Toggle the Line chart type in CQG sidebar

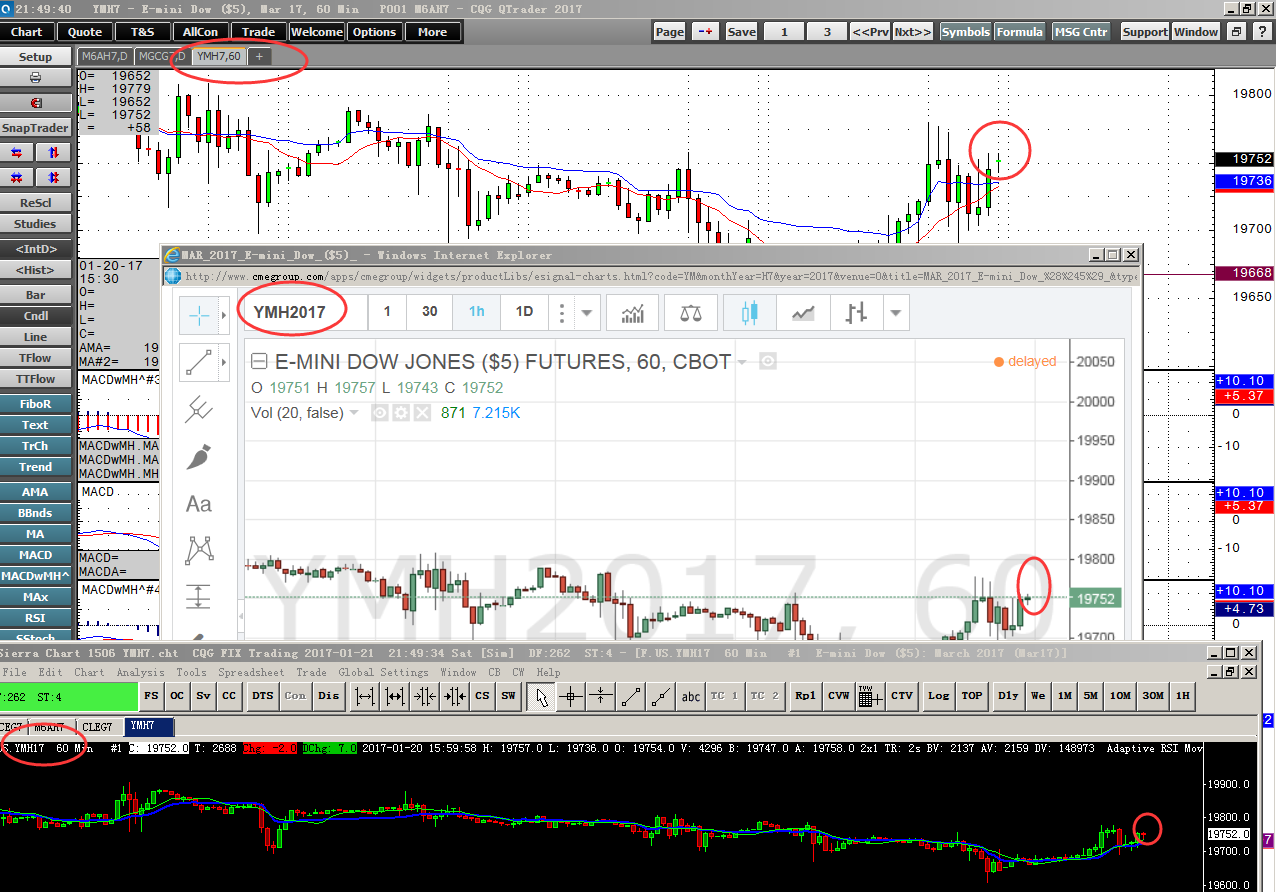tap(36, 337)
